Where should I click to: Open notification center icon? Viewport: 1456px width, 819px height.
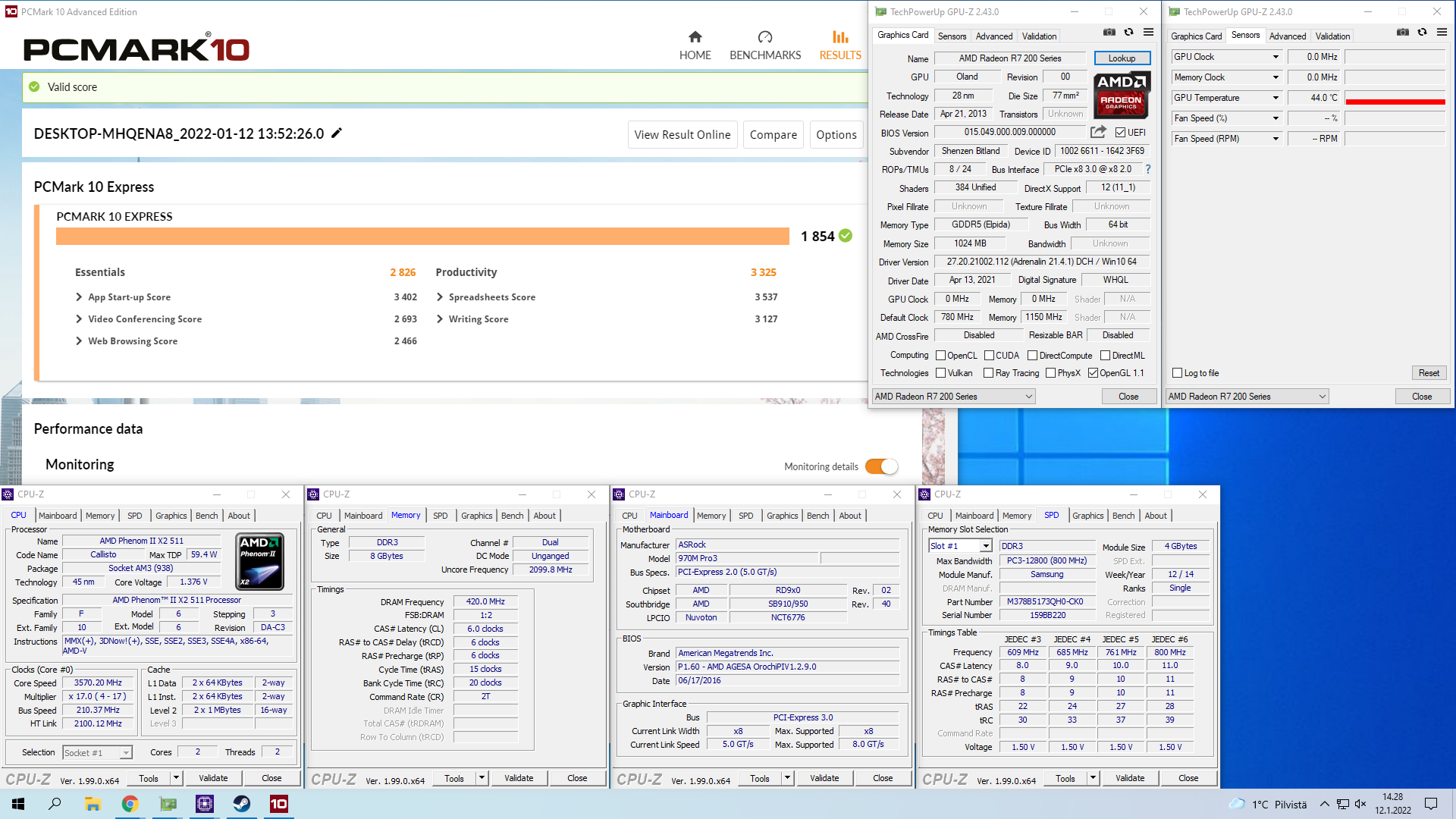tap(1431, 804)
